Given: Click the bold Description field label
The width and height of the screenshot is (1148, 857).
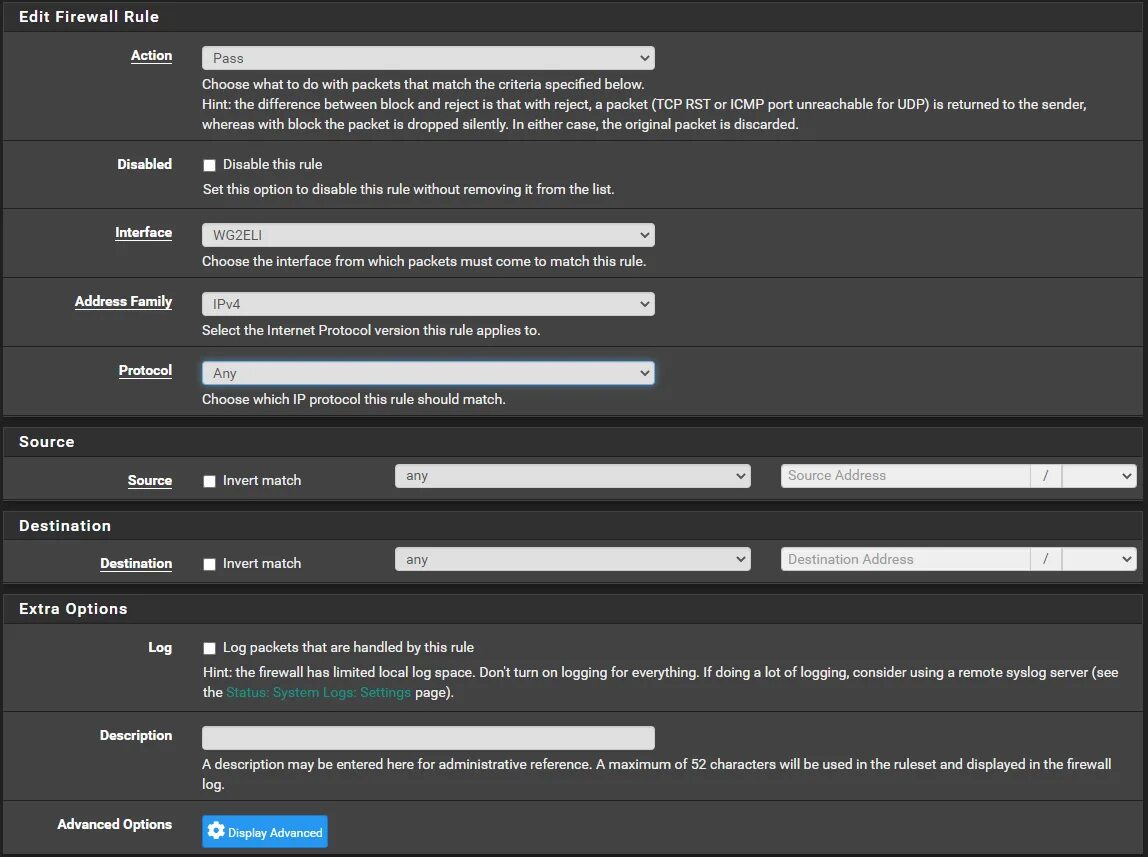Looking at the screenshot, I should click(x=135, y=736).
